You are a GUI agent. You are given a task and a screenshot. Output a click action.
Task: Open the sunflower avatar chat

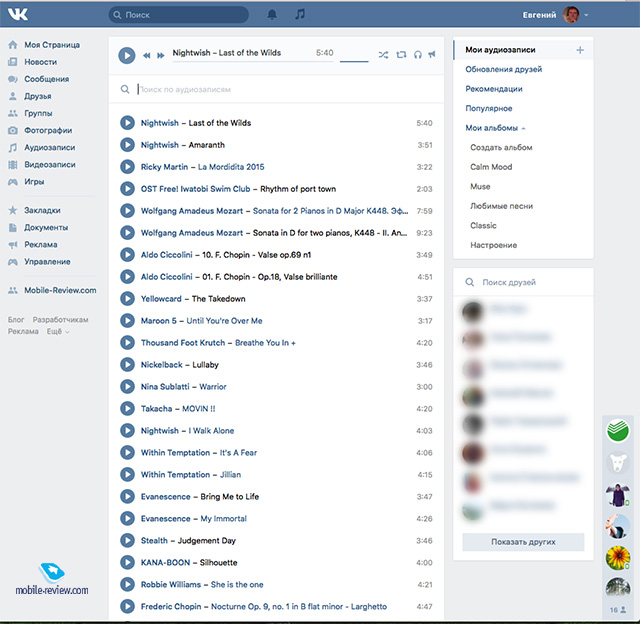coord(618,557)
